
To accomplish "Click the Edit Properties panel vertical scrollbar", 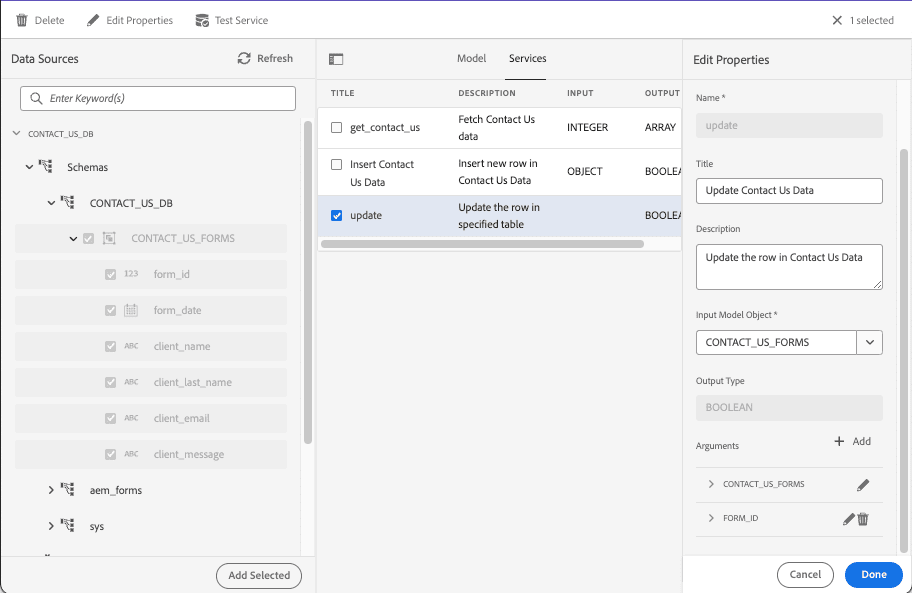I will point(903,351).
